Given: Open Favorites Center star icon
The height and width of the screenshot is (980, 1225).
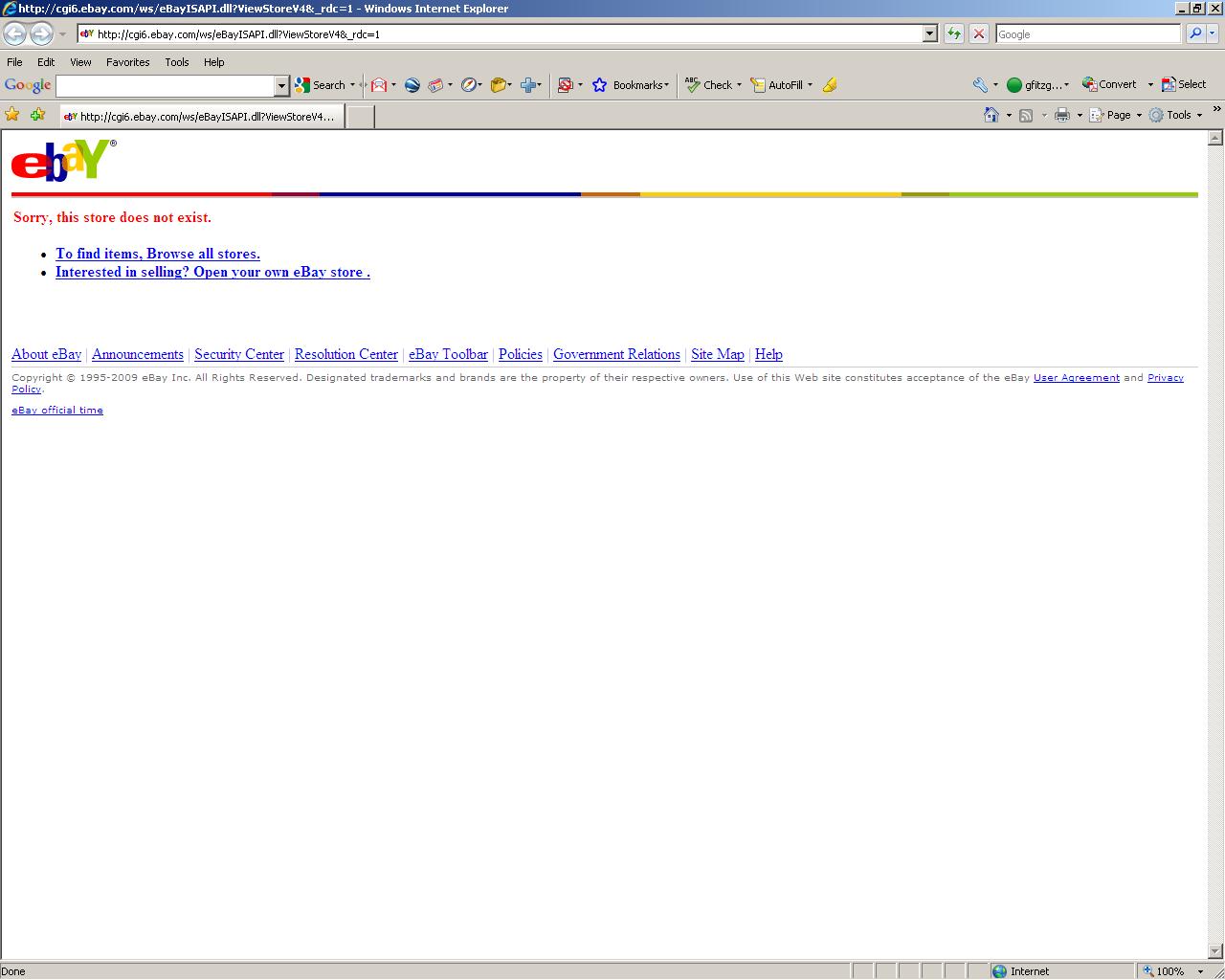Looking at the screenshot, I should pos(12,115).
